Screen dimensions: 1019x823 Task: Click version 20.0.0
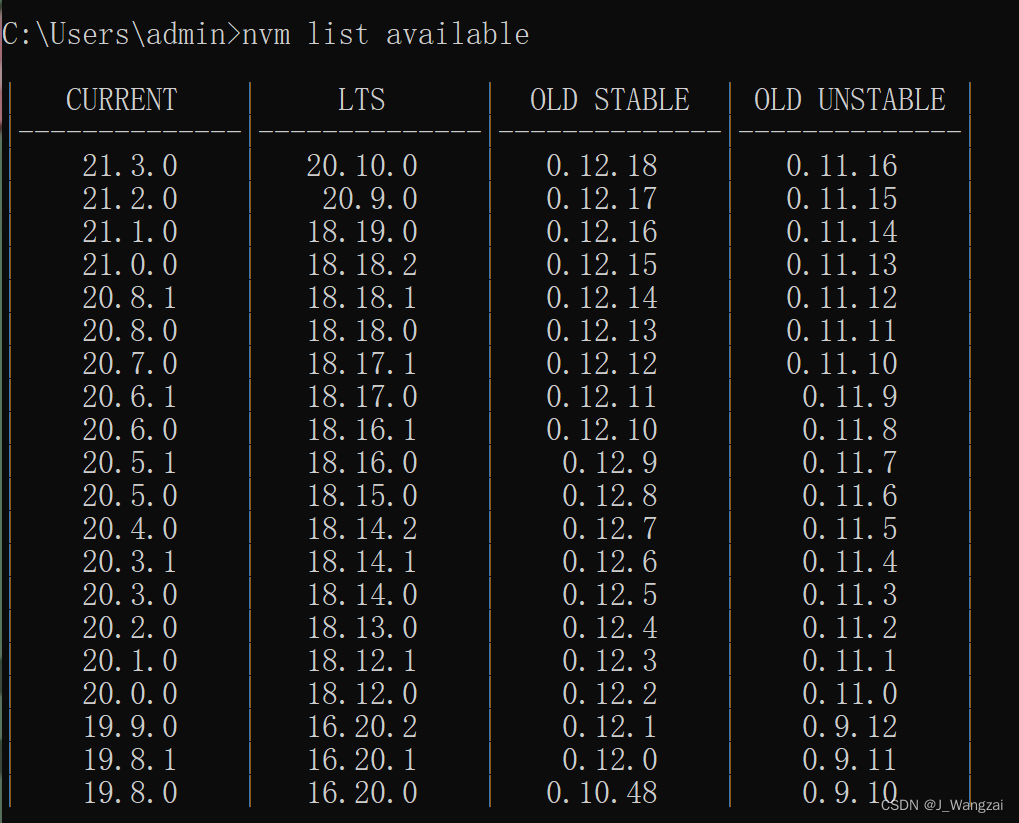click(130, 694)
